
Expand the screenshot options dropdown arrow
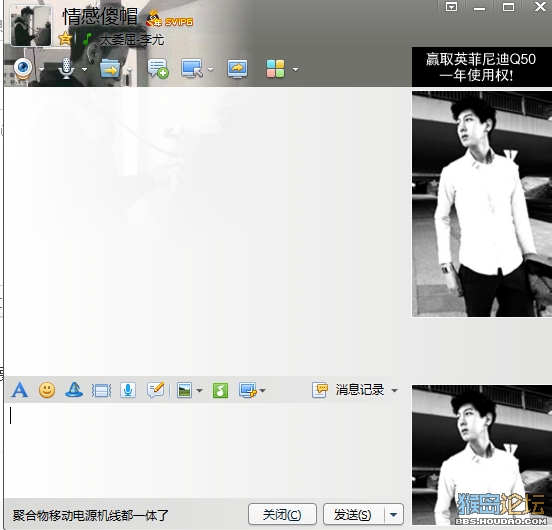[x=263, y=391]
